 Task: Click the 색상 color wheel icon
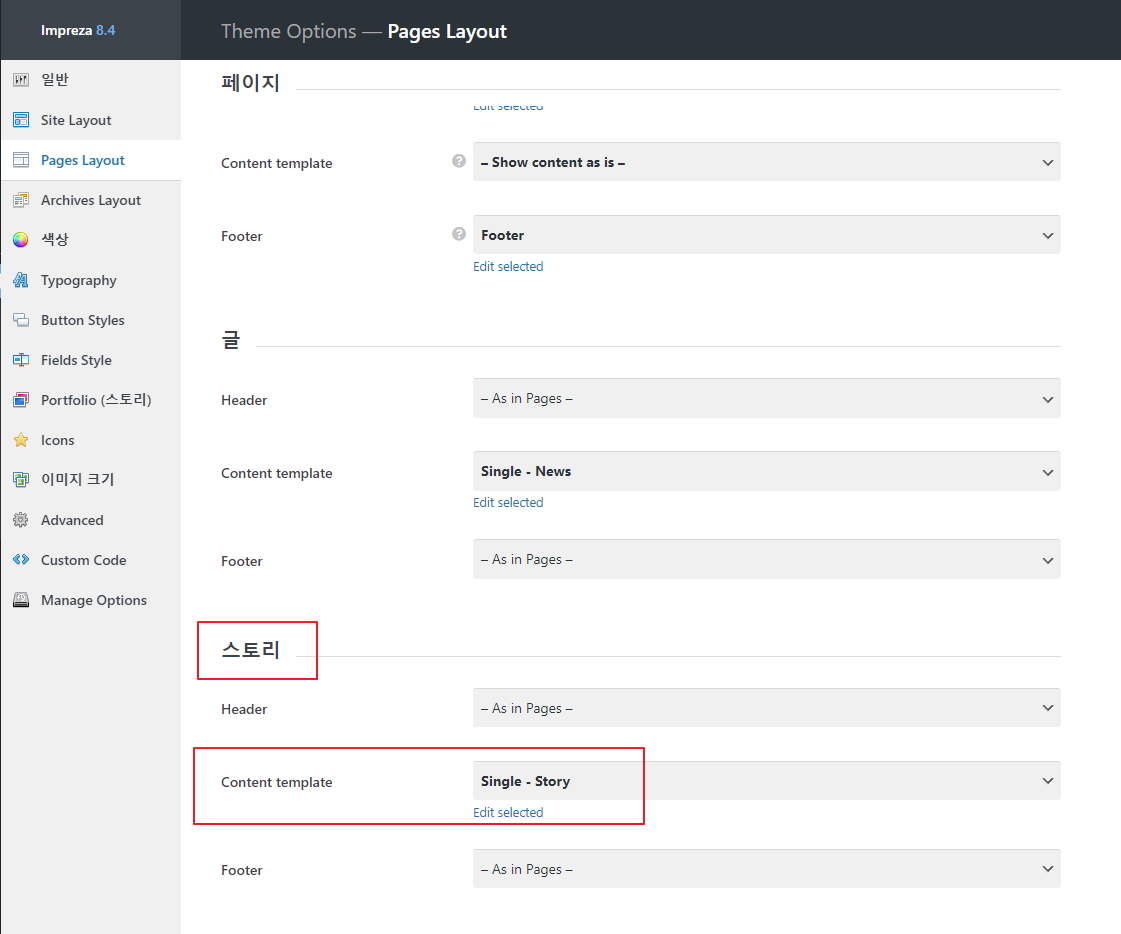coord(21,240)
